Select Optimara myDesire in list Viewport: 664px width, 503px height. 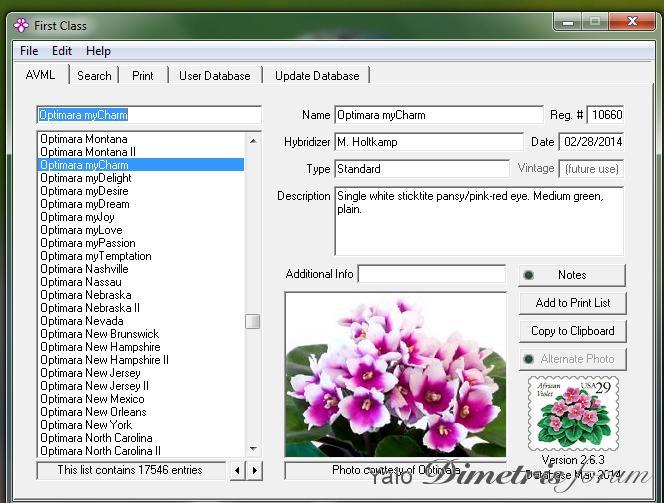(x=141, y=191)
